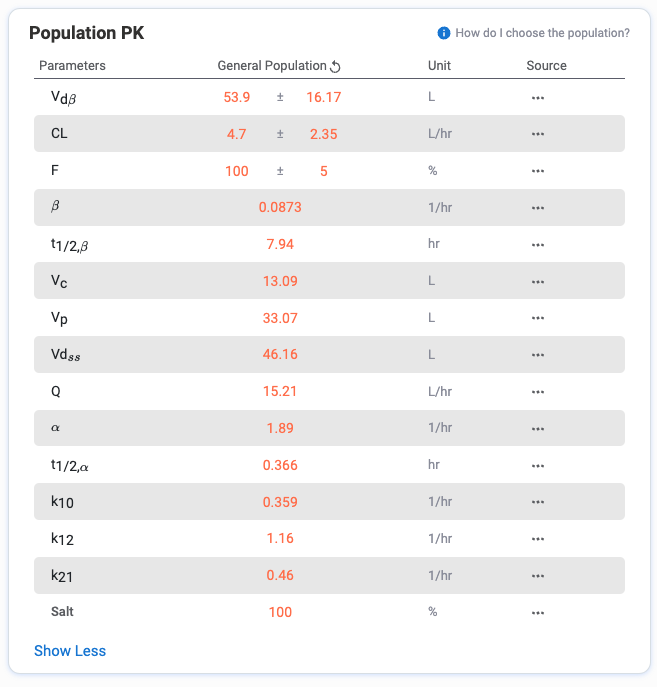The height and width of the screenshot is (687, 657).
Task: Edit the F bioavailability value 100
Action: 237,171
